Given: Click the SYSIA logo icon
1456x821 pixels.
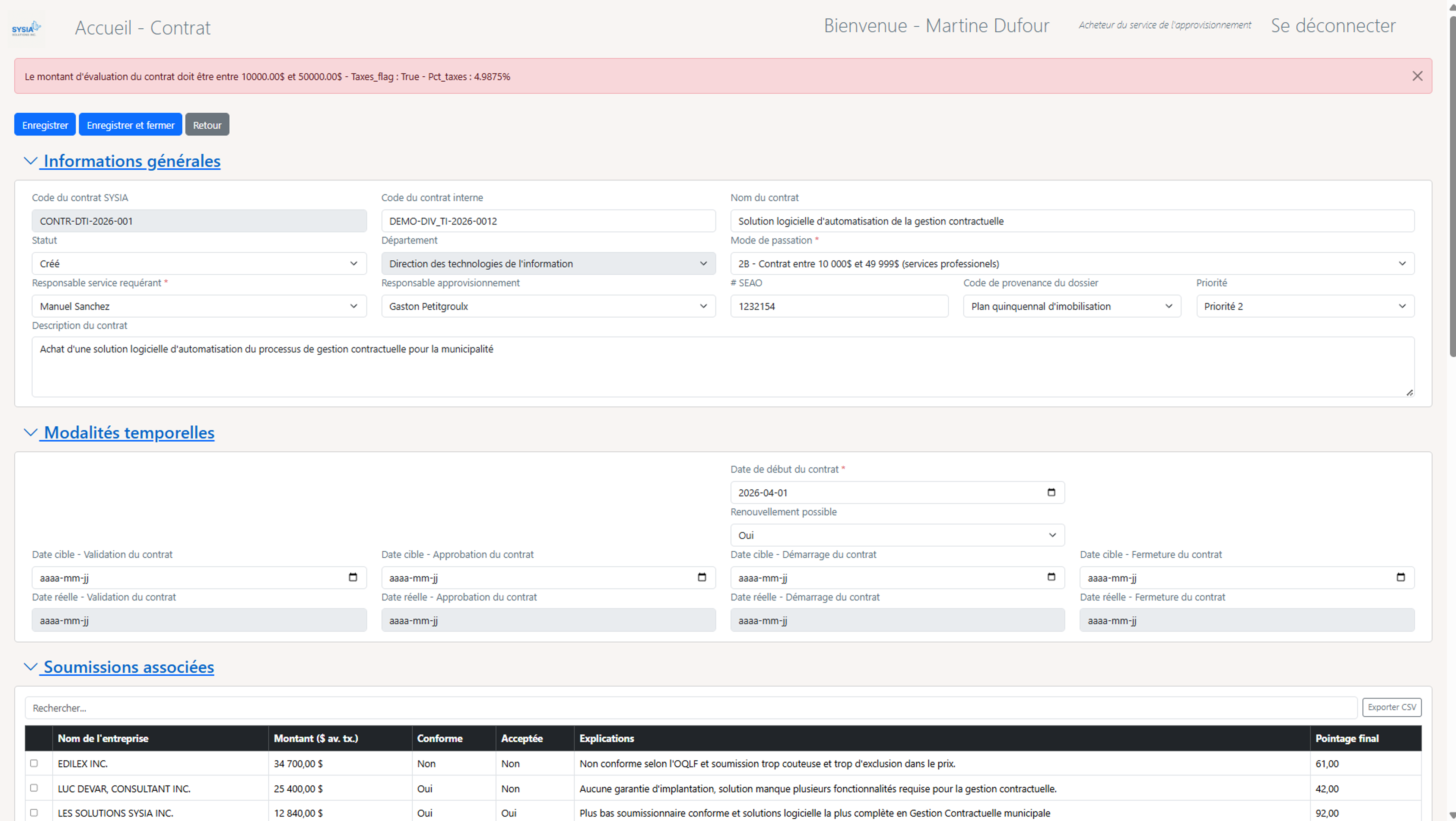Looking at the screenshot, I should (x=26, y=28).
